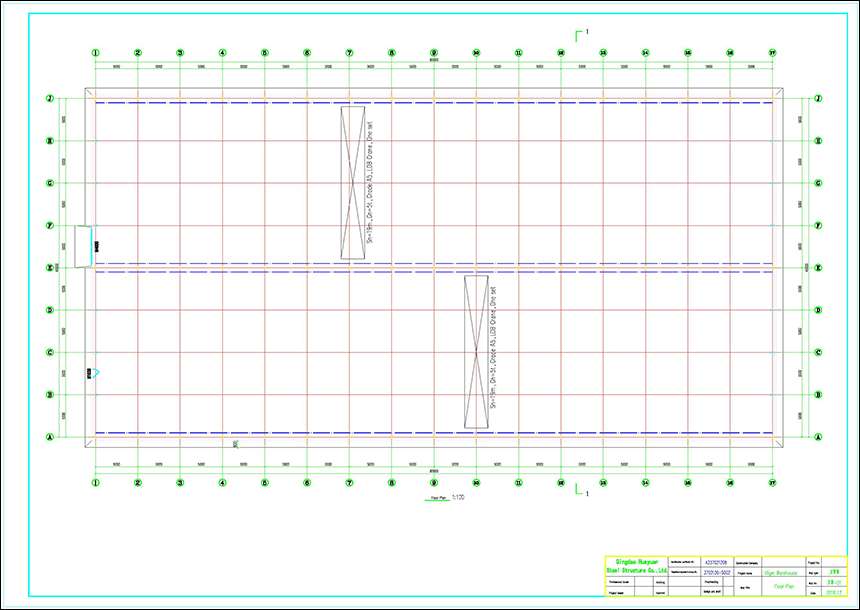Select the upper crane annotation text

point(369,183)
